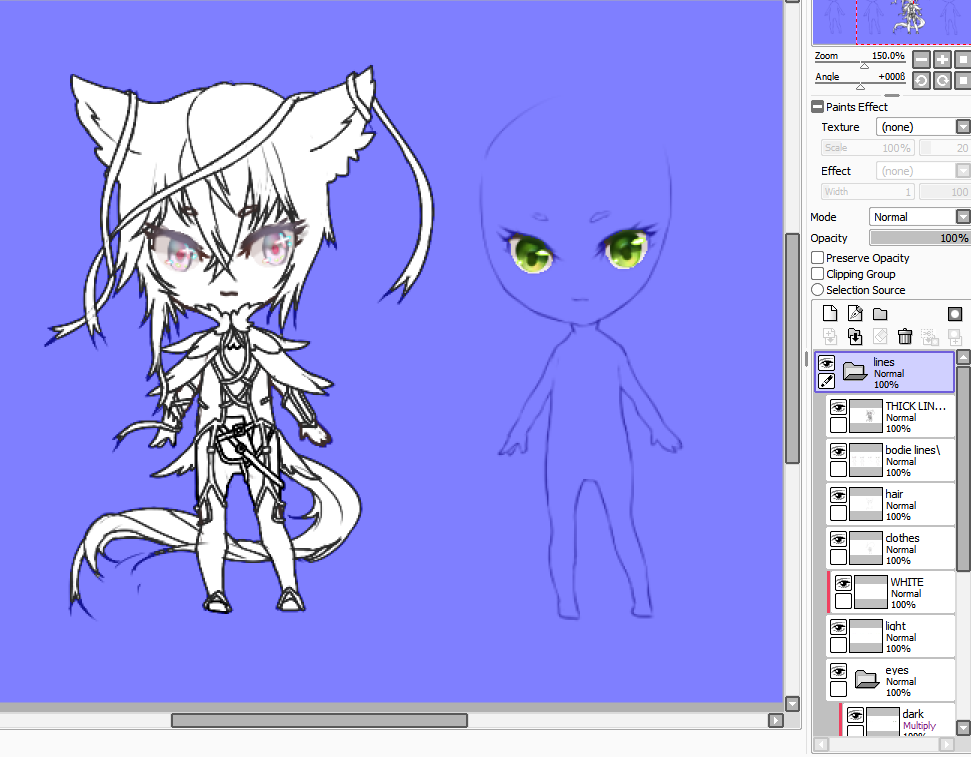Toggle link box on eyes folder
971x757 pixels.
point(838,689)
